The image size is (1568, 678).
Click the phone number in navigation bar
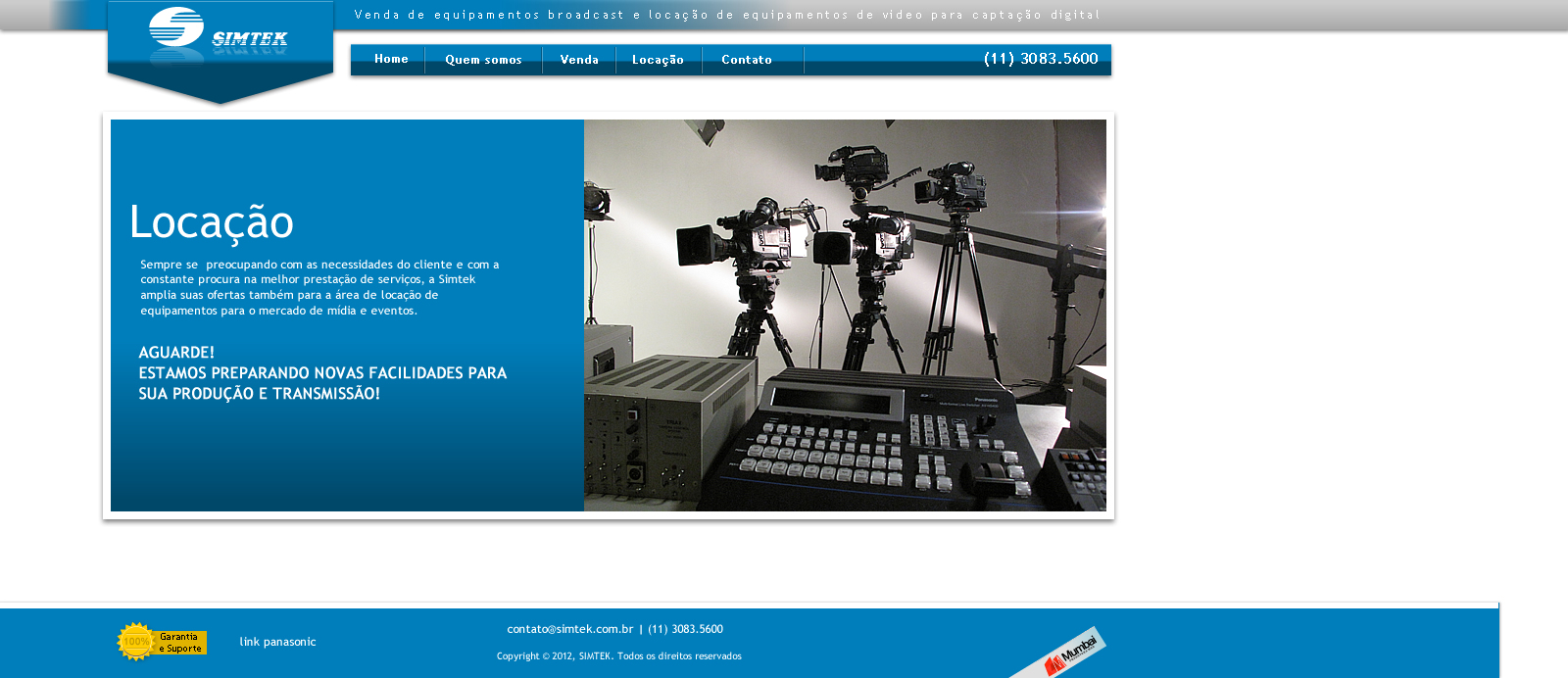tap(1041, 59)
